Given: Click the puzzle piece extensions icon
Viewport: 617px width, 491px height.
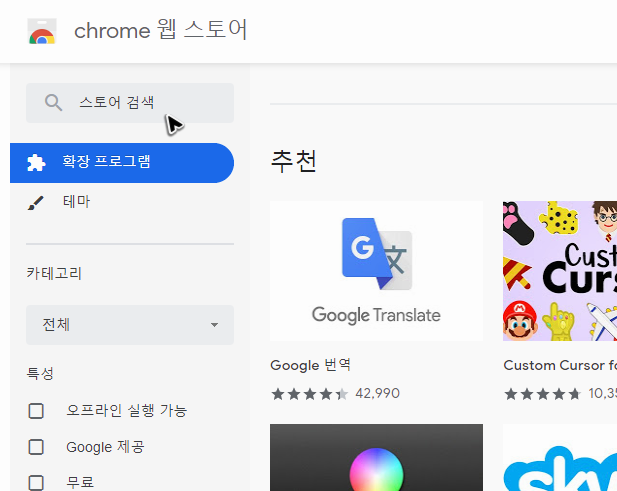Looking at the screenshot, I should [36, 162].
